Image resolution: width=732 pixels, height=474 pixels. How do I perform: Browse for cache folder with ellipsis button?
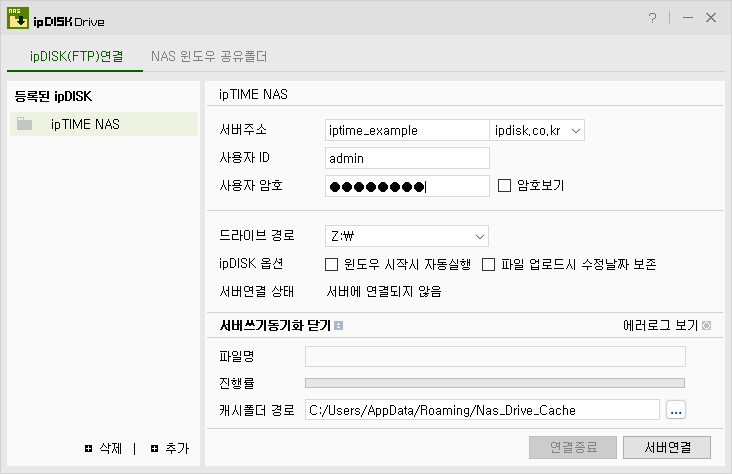coord(675,409)
